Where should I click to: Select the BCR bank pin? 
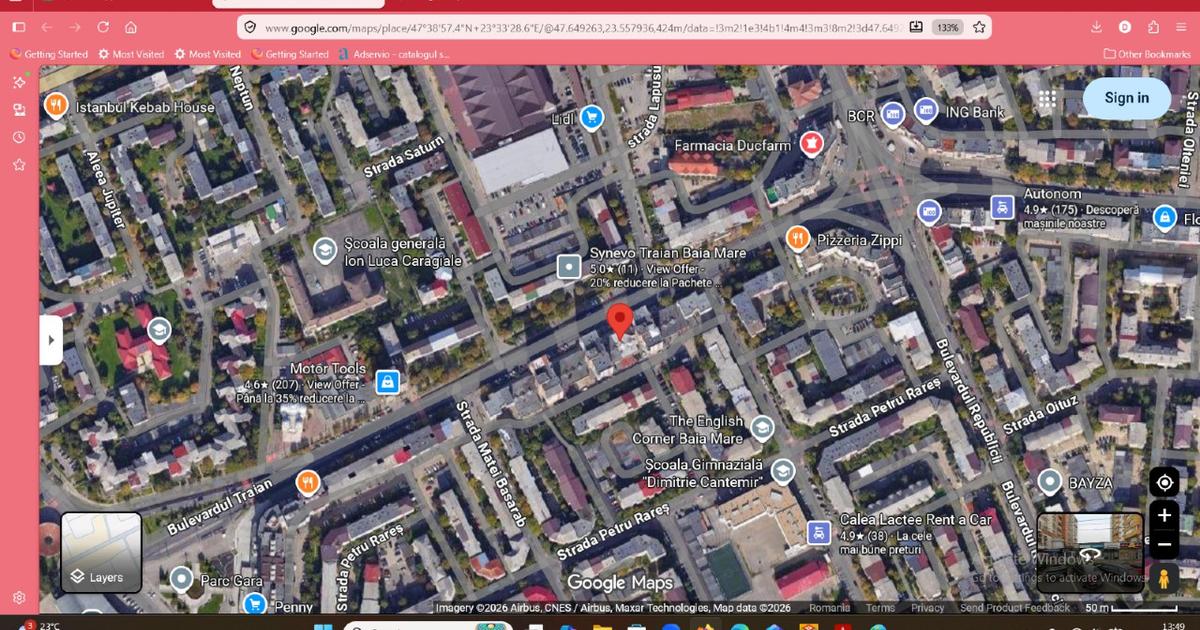point(892,115)
